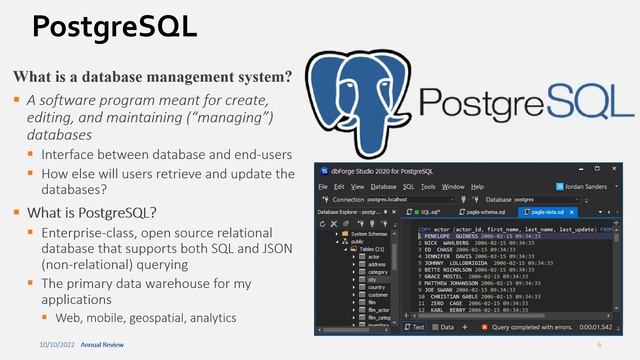Click last plug icon in Database Explorer toolbar
640x360 pixels.
(384, 224)
